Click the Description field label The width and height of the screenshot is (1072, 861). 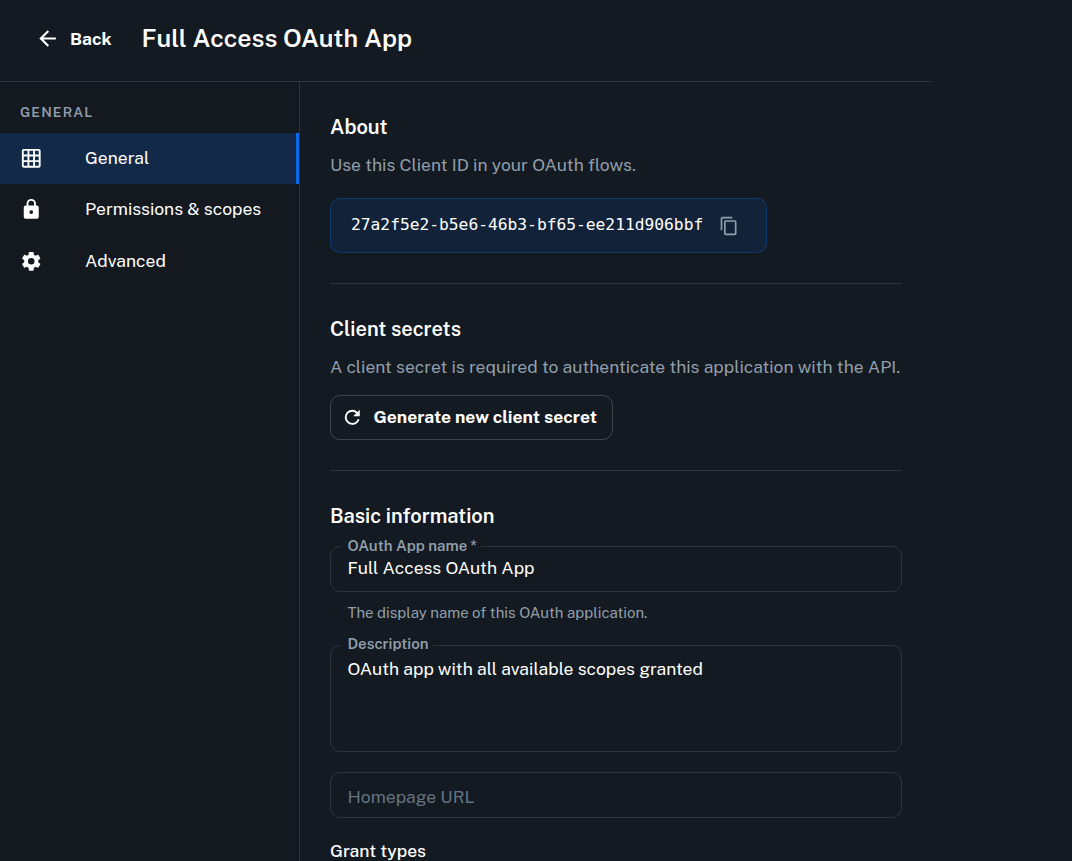(388, 644)
